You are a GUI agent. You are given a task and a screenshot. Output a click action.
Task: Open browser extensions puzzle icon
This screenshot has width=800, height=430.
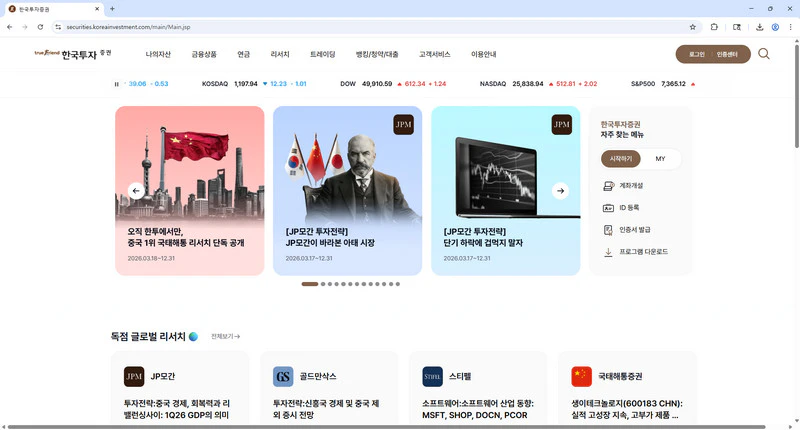click(x=714, y=27)
